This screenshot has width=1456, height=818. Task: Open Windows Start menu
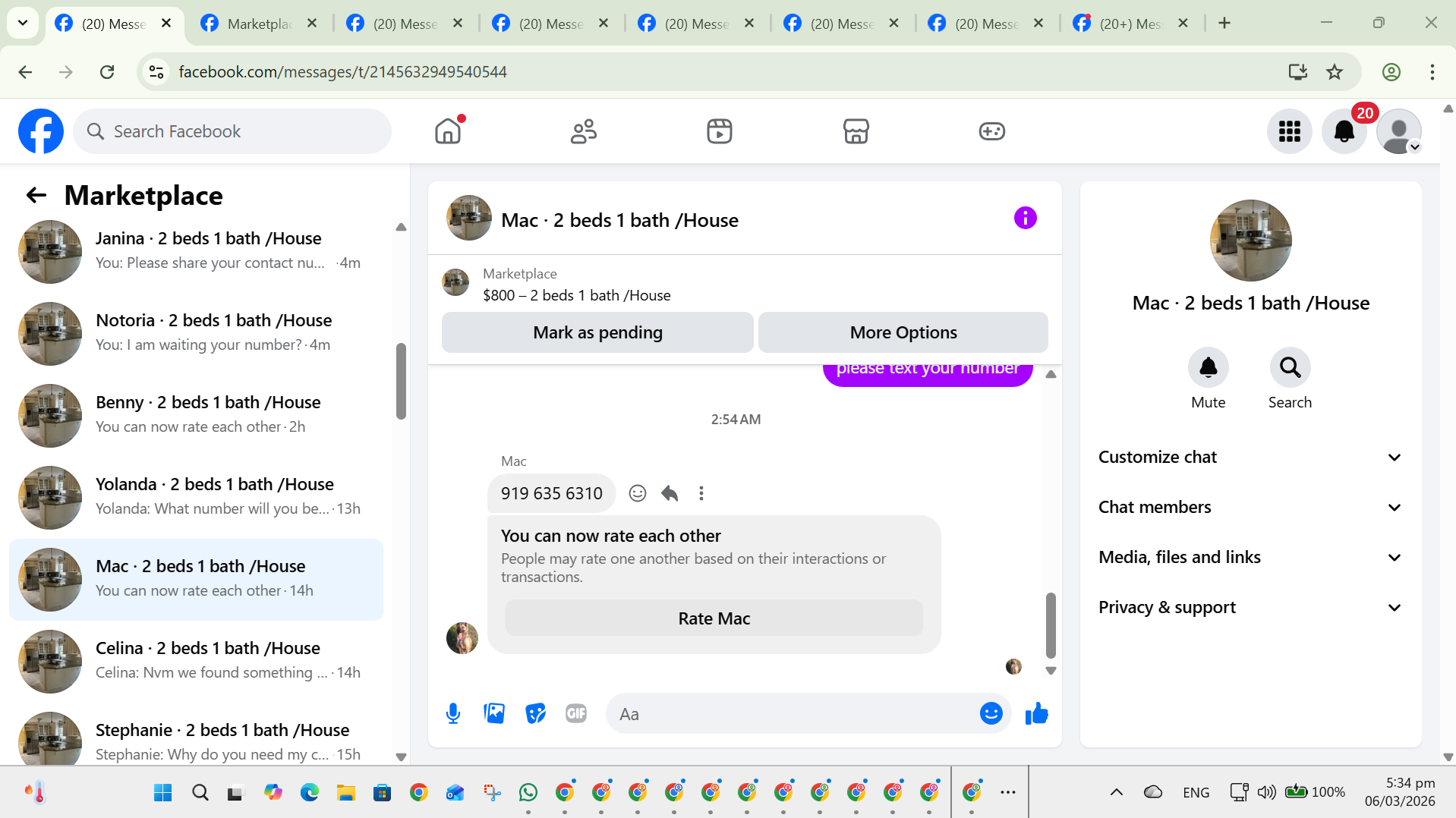pyautogui.click(x=162, y=792)
